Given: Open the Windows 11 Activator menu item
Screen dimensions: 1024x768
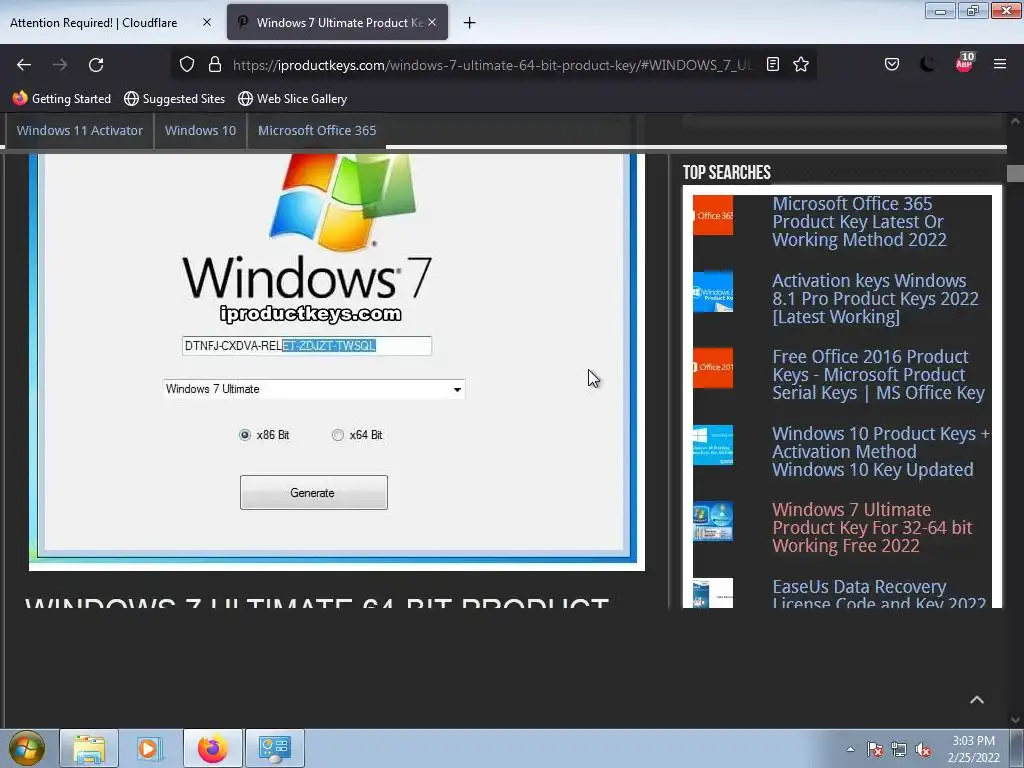Looking at the screenshot, I should coord(80,131).
